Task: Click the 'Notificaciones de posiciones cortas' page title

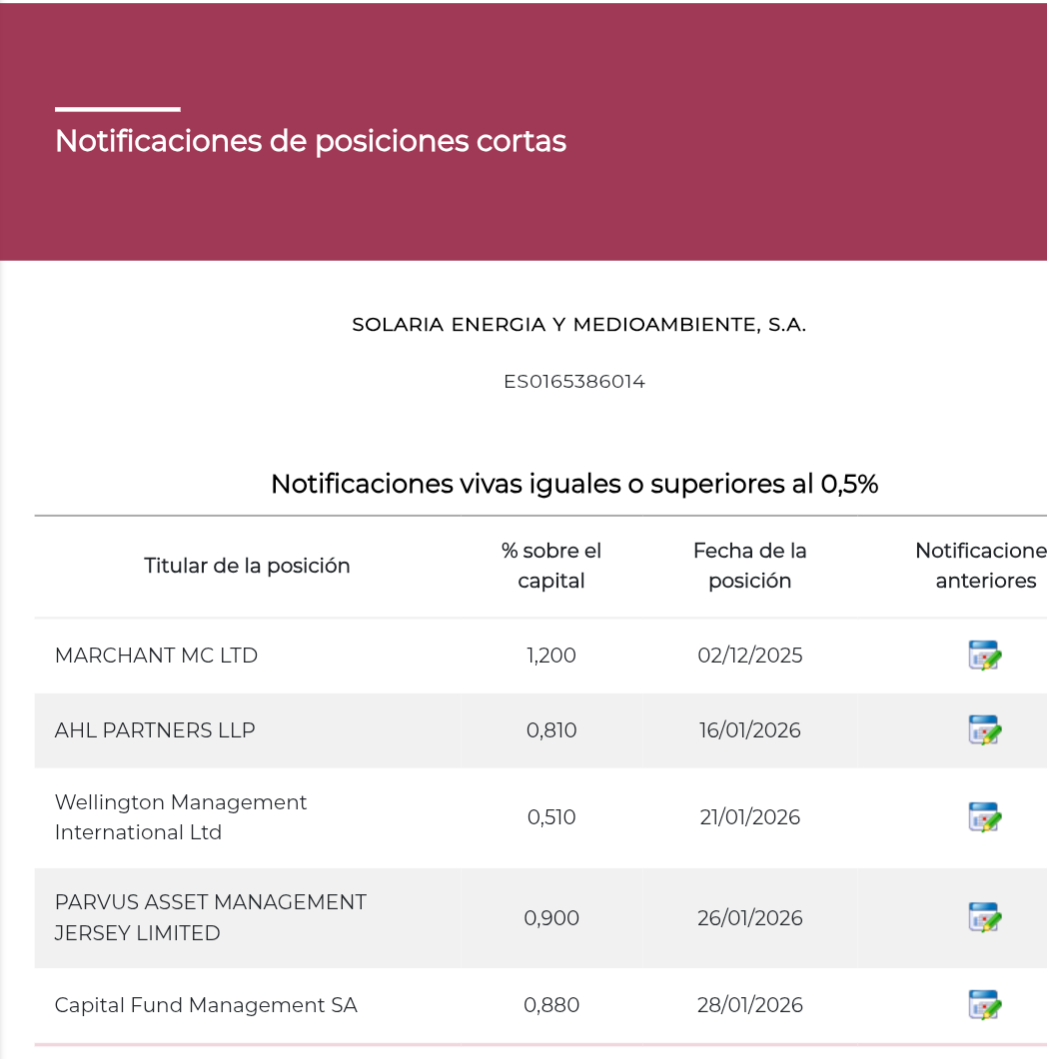Action: pos(310,141)
